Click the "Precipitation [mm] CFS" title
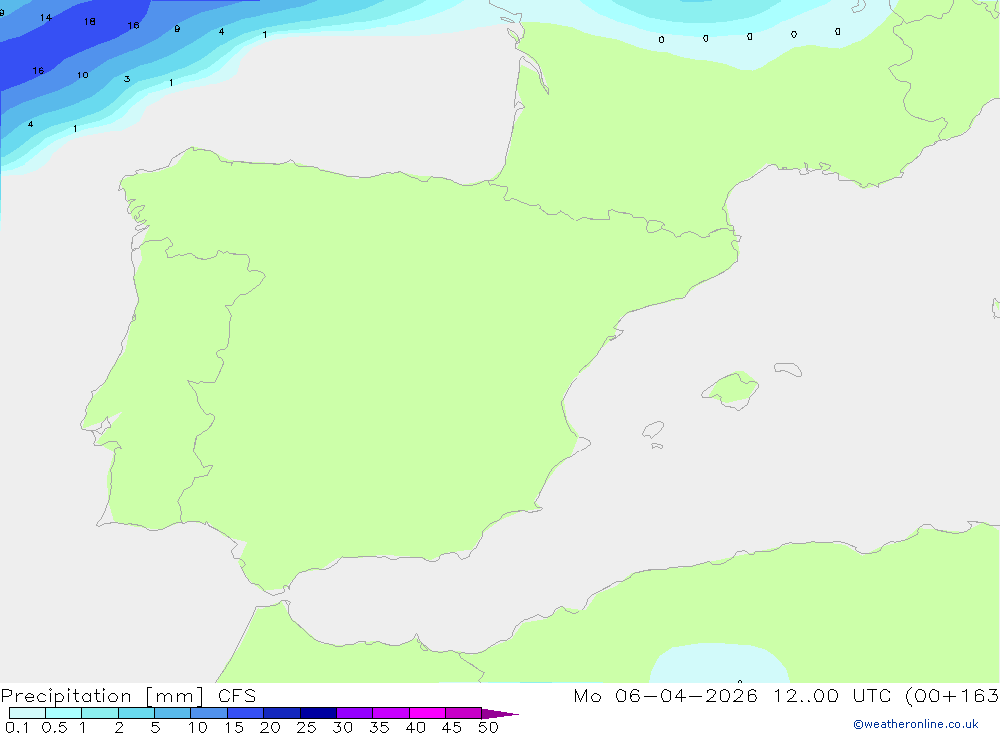The width and height of the screenshot is (1000, 733). pos(128,696)
